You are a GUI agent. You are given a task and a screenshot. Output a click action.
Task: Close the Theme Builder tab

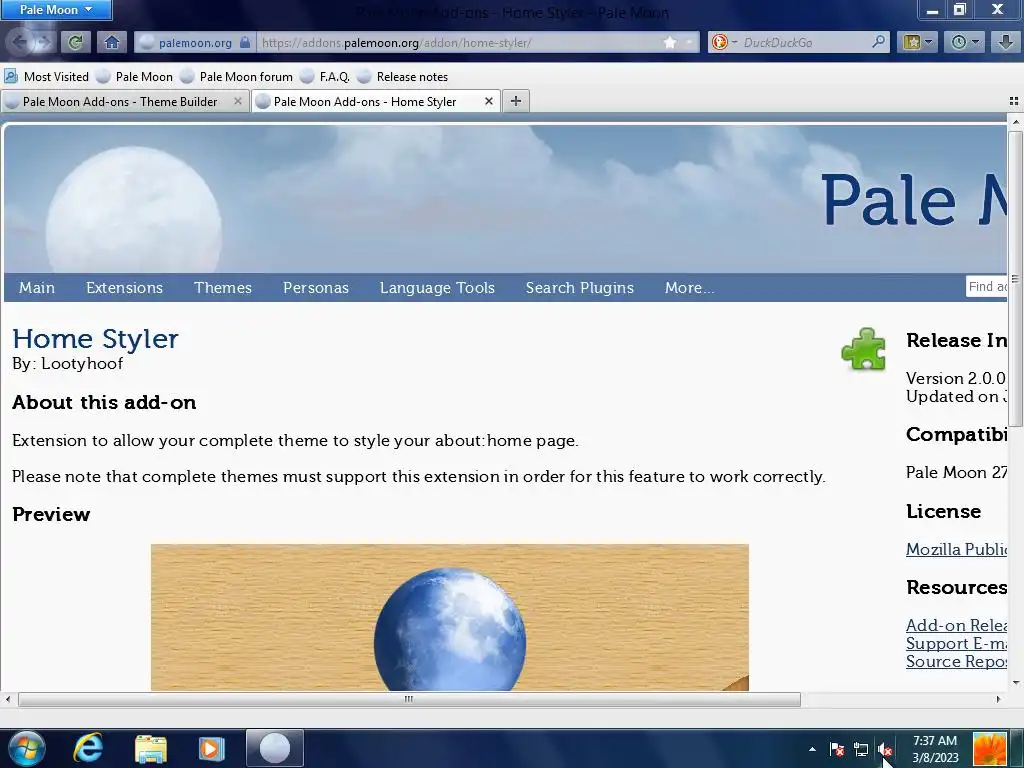coord(238,101)
